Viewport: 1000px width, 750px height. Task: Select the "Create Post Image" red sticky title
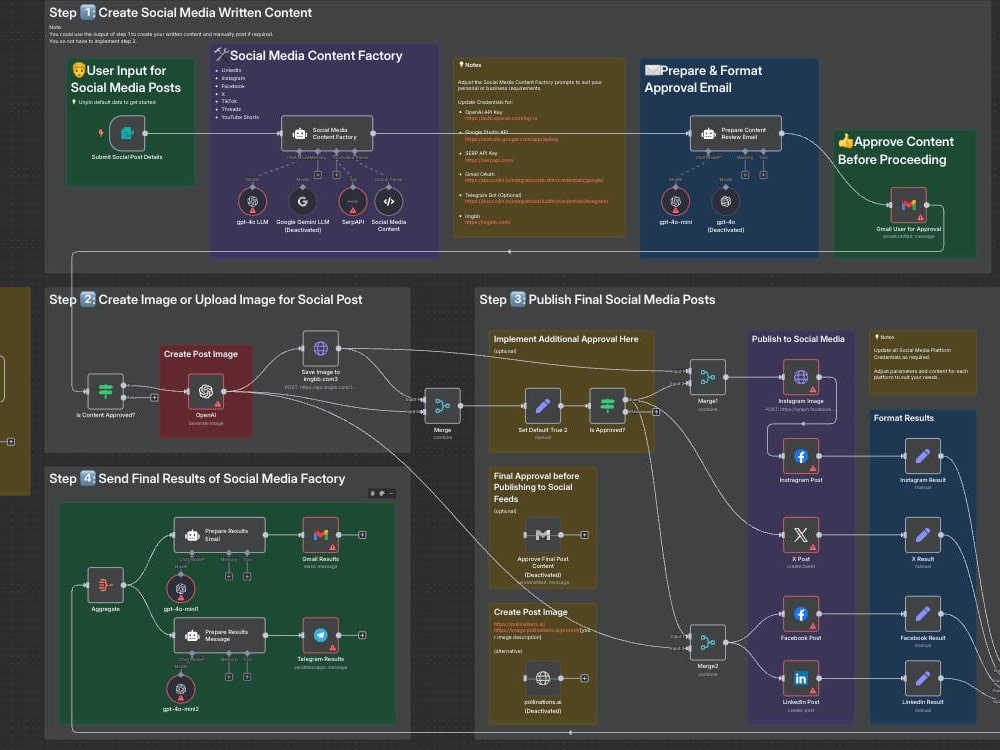[x=201, y=354]
